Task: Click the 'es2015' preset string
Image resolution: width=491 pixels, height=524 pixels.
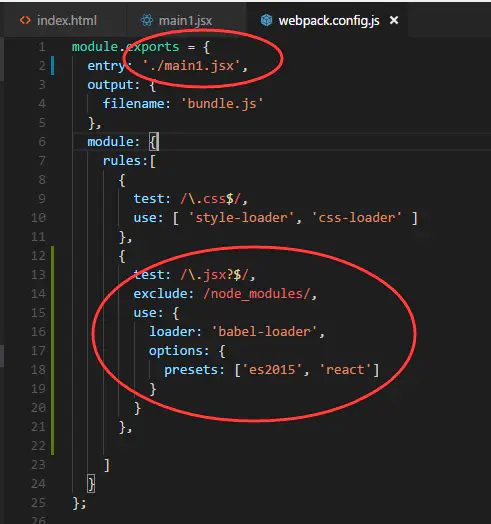Action: tap(272, 370)
